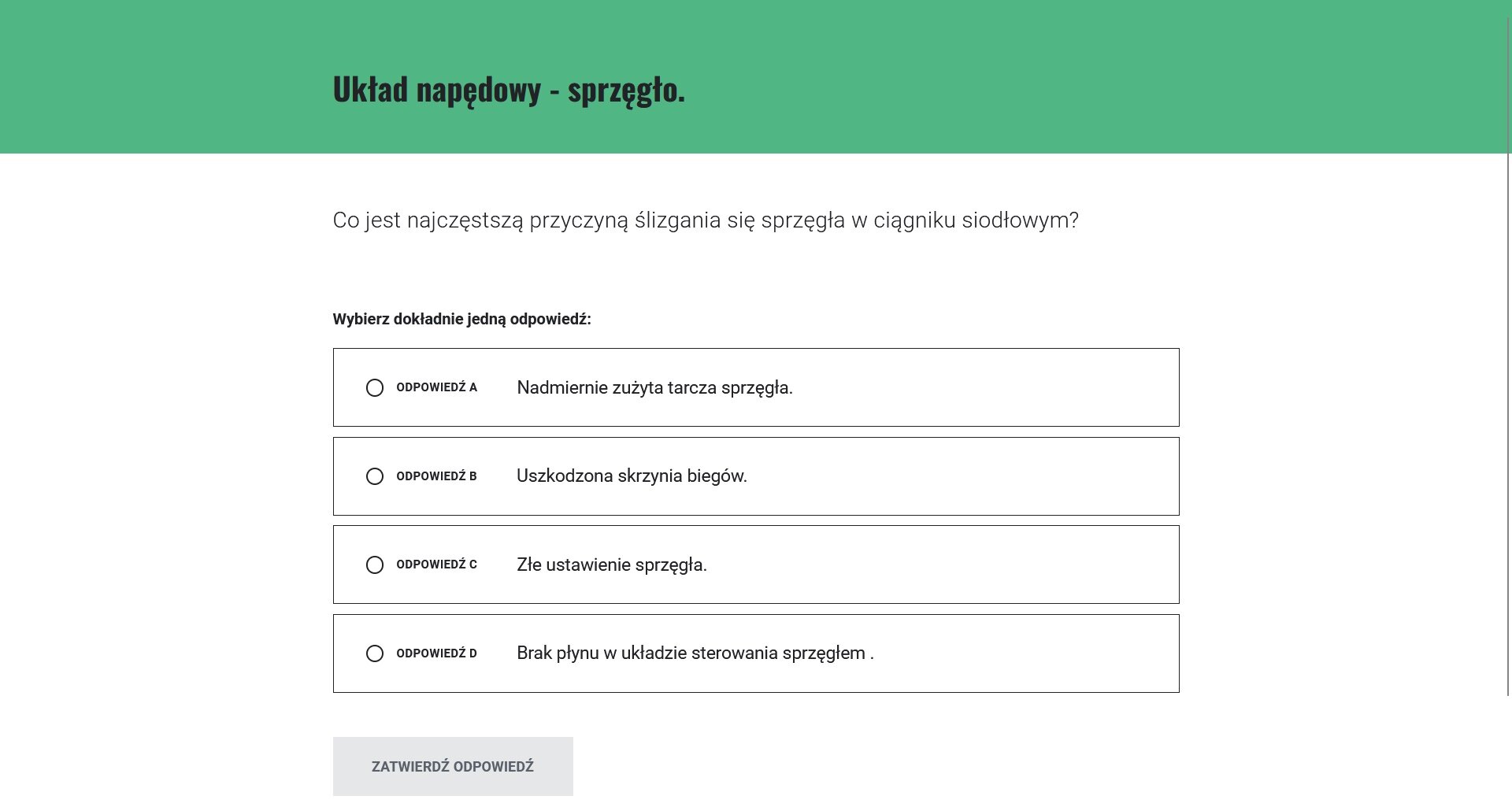Select radio button for Odpowiedź D
This screenshot has height=807, width=1512.
tap(374, 653)
